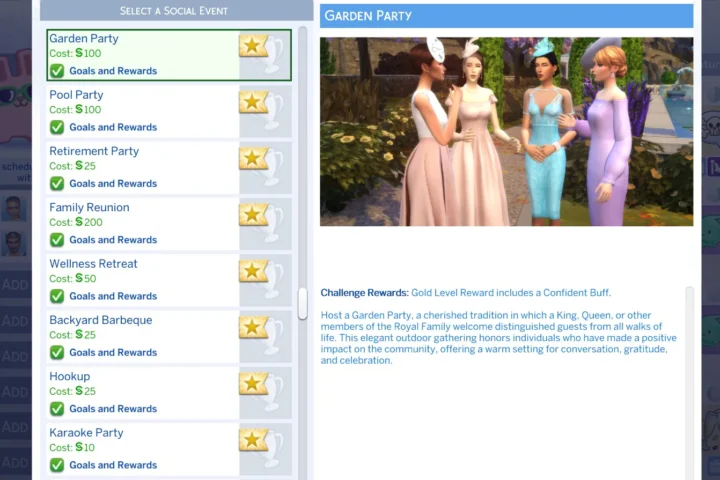The image size is (720, 480).
Task: Select the Pool Party event
Action: [169, 111]
